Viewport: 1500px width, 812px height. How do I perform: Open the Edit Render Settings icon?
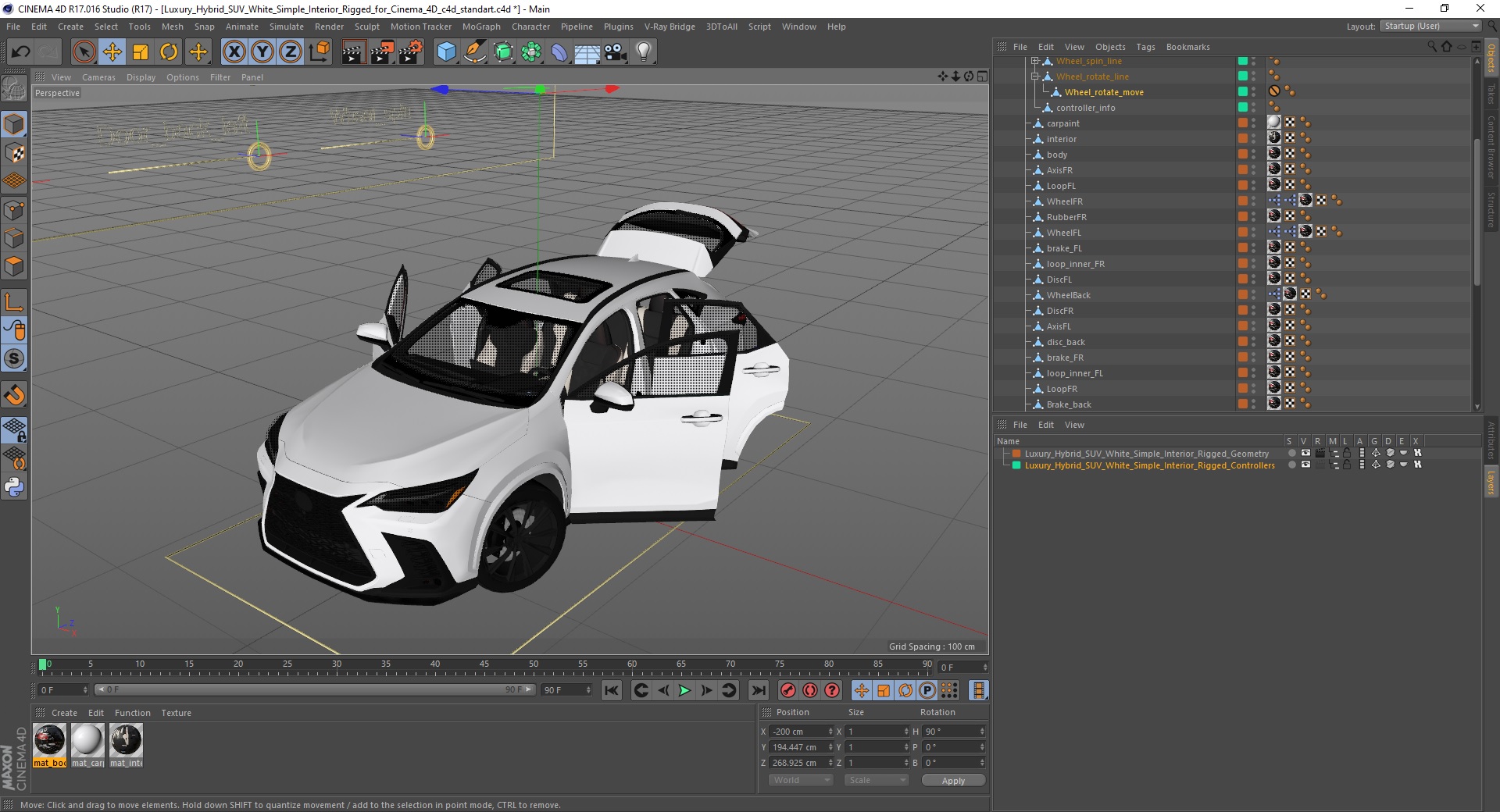(411, 52)
